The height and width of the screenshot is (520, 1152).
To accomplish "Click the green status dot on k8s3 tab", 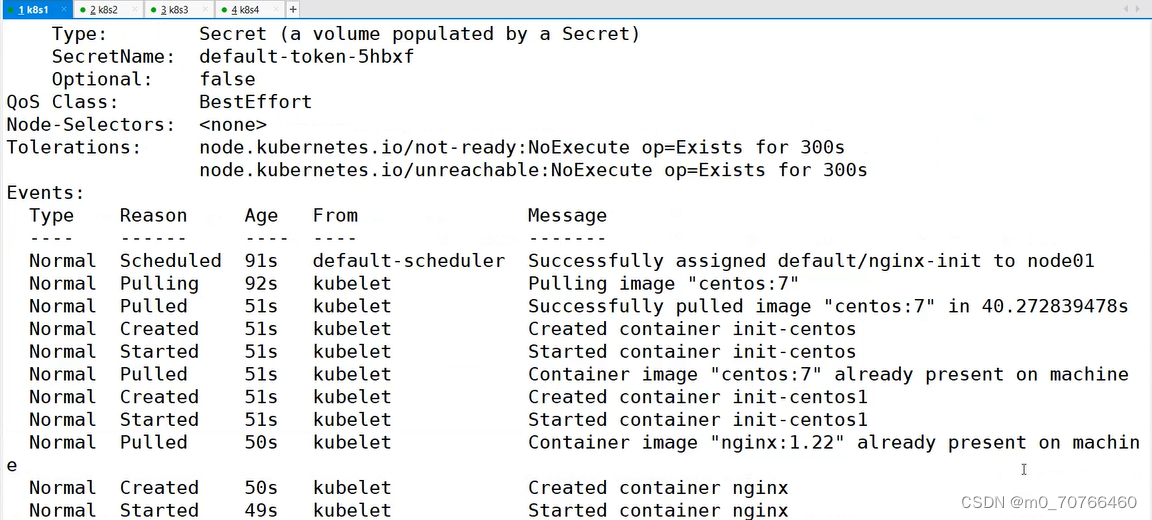I will click(154, 10).
